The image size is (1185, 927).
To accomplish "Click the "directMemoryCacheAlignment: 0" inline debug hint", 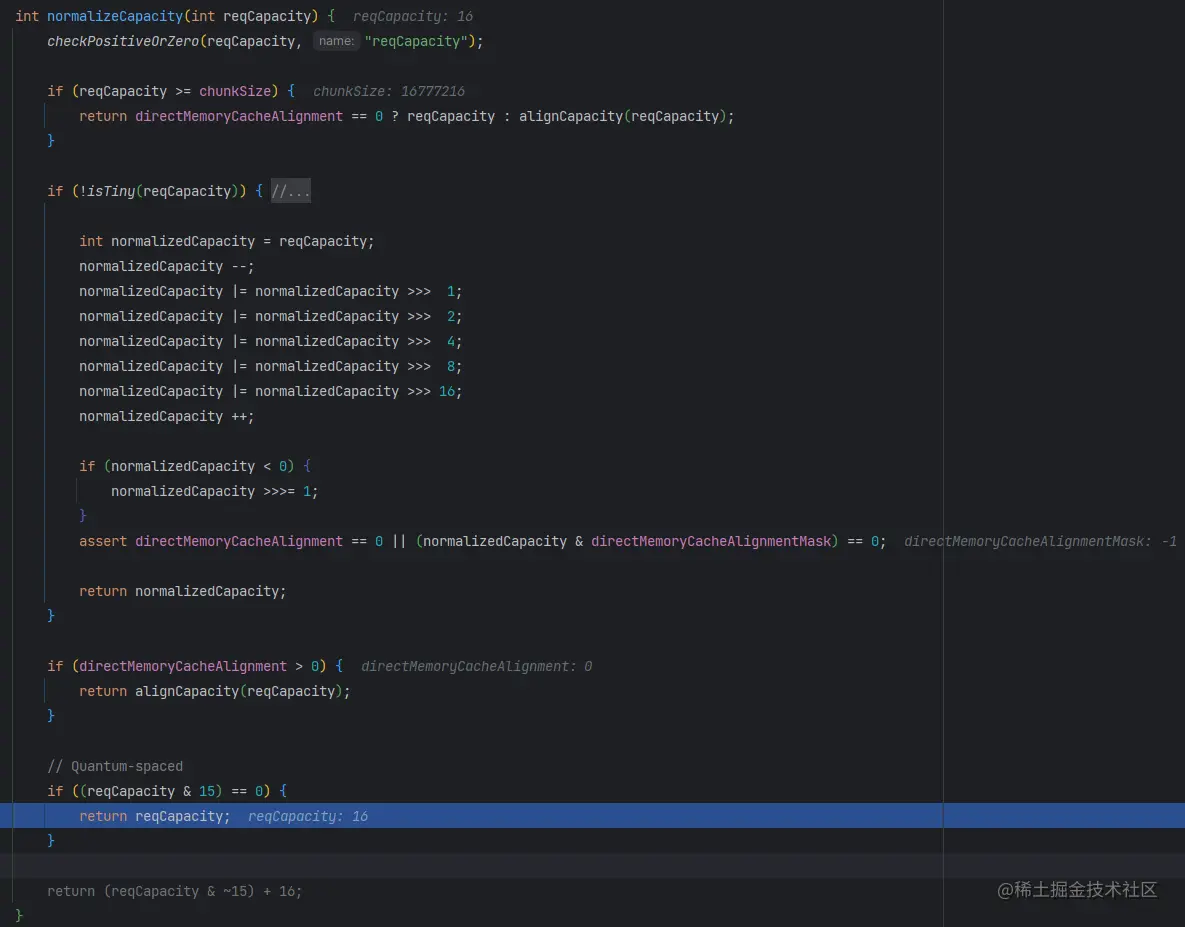I will pos(476,666).
